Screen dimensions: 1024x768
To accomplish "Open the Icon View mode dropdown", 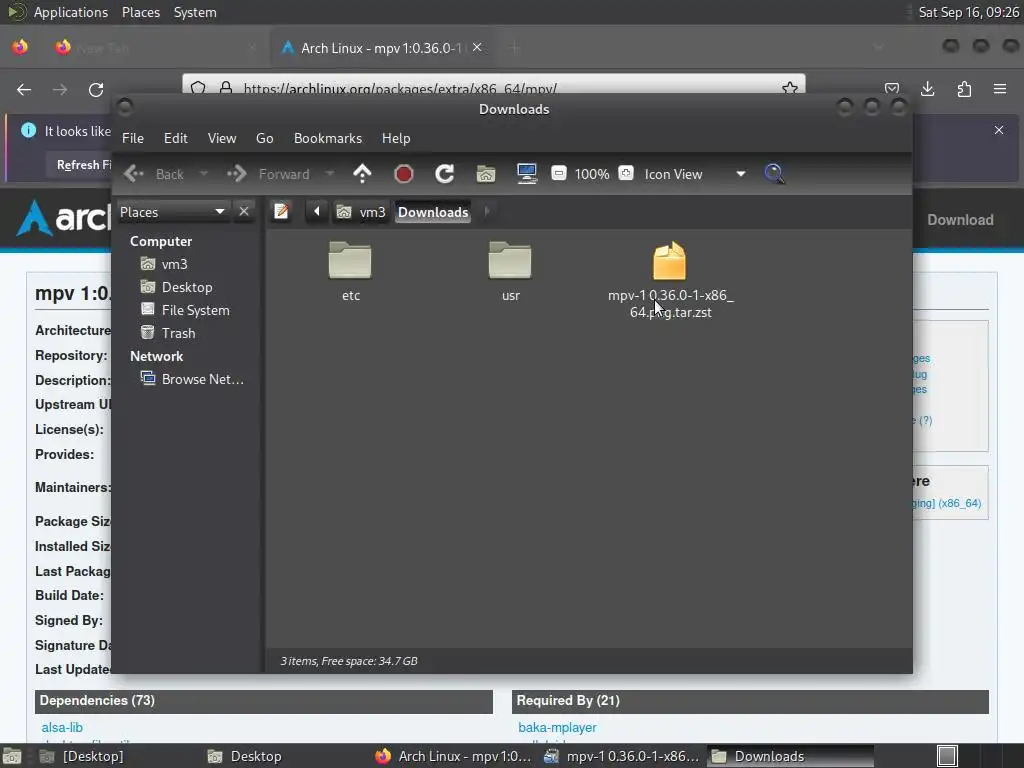I will [695, 174].
